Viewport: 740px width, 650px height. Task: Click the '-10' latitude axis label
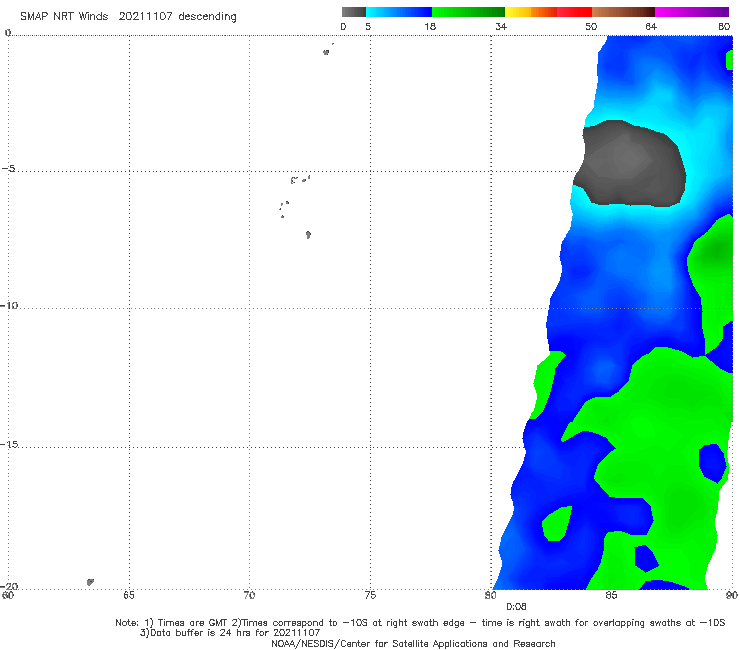(9, 305)
